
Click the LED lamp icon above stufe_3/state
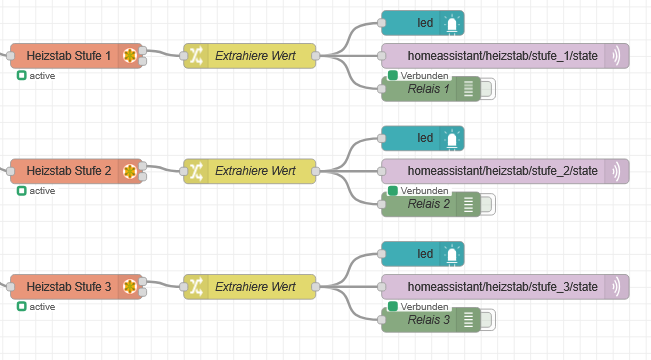[452, 254]
